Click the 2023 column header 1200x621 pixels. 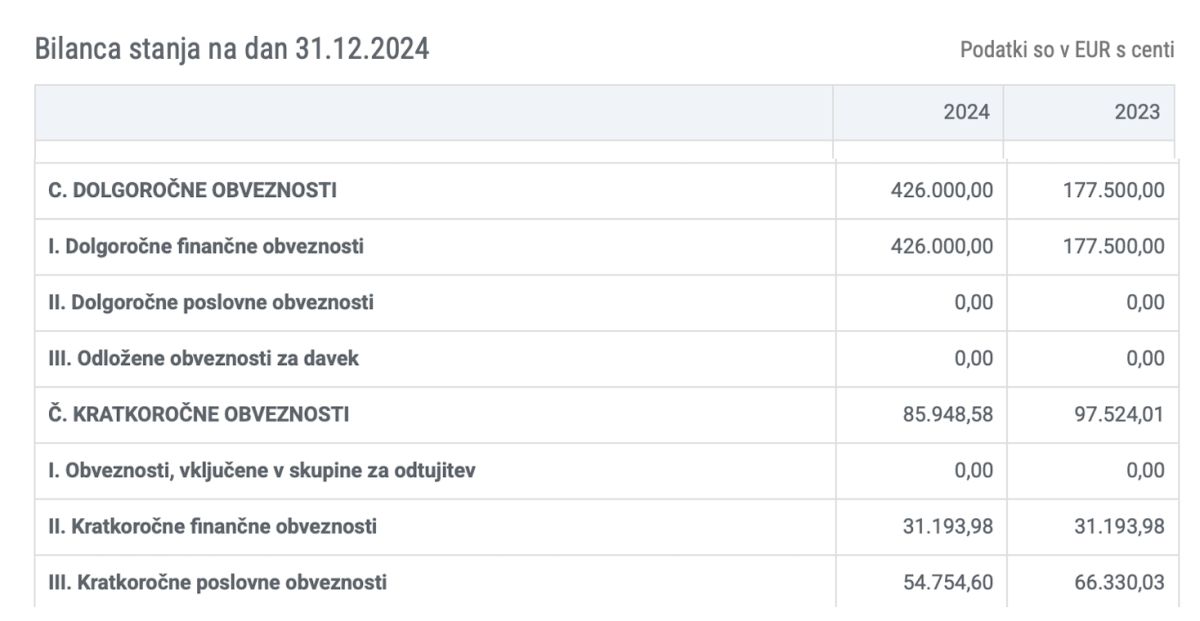coord(1137,112)
